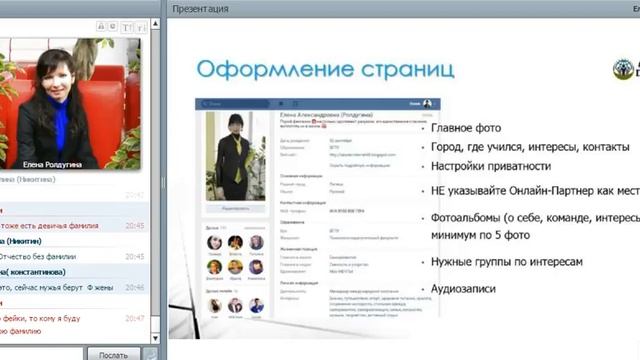Click the chat scroll down arrow
This screenshot has height=360, width=640.
(x=156, y=338)
